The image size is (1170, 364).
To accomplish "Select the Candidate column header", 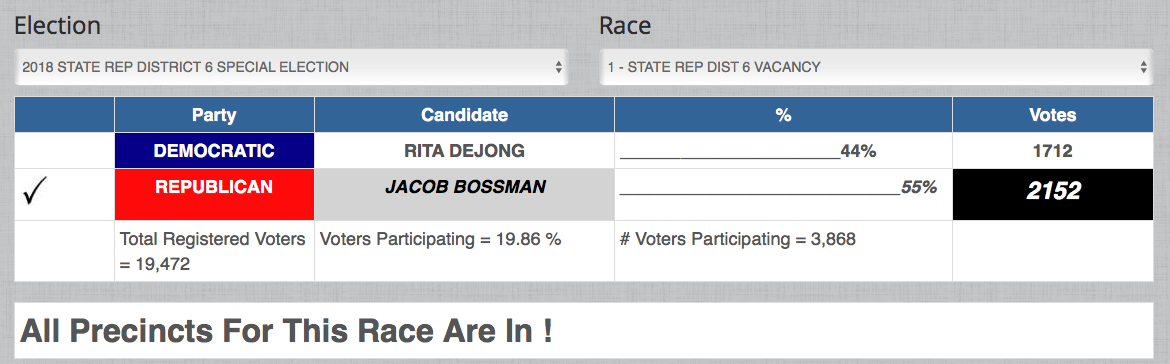I will (464, 115).
